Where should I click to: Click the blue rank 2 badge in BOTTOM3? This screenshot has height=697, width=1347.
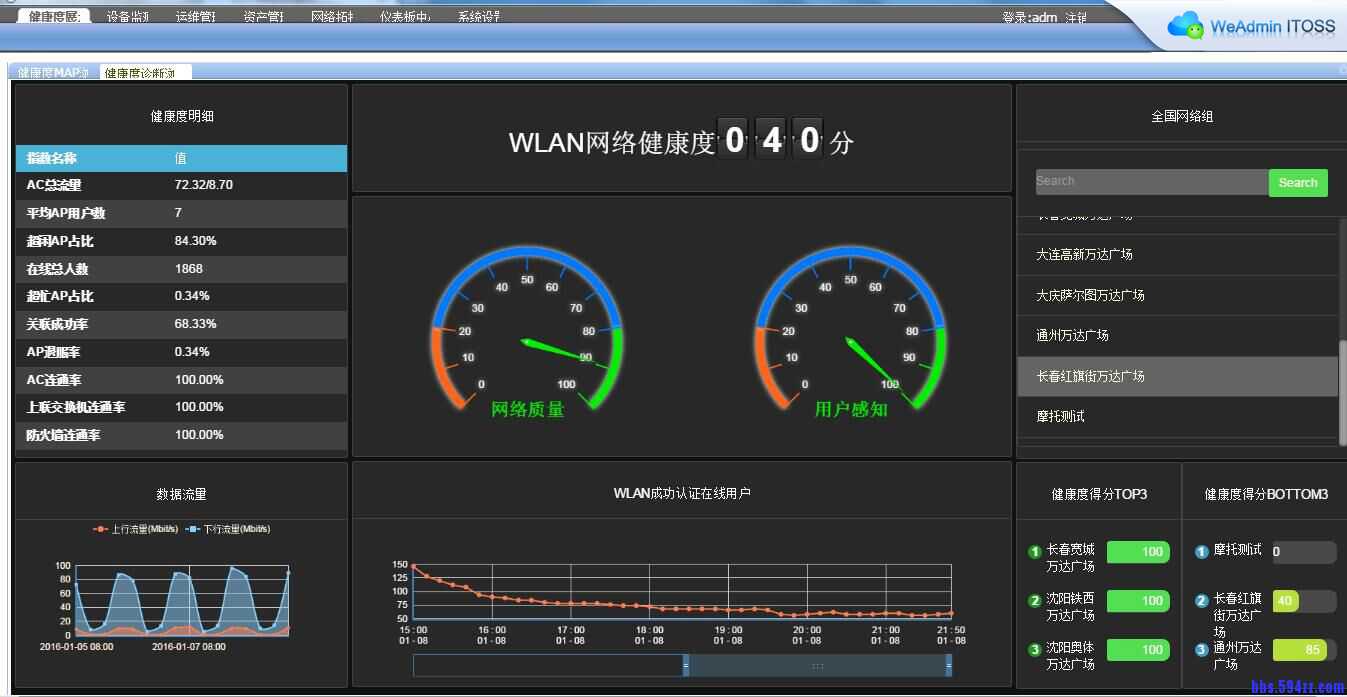1202,601
